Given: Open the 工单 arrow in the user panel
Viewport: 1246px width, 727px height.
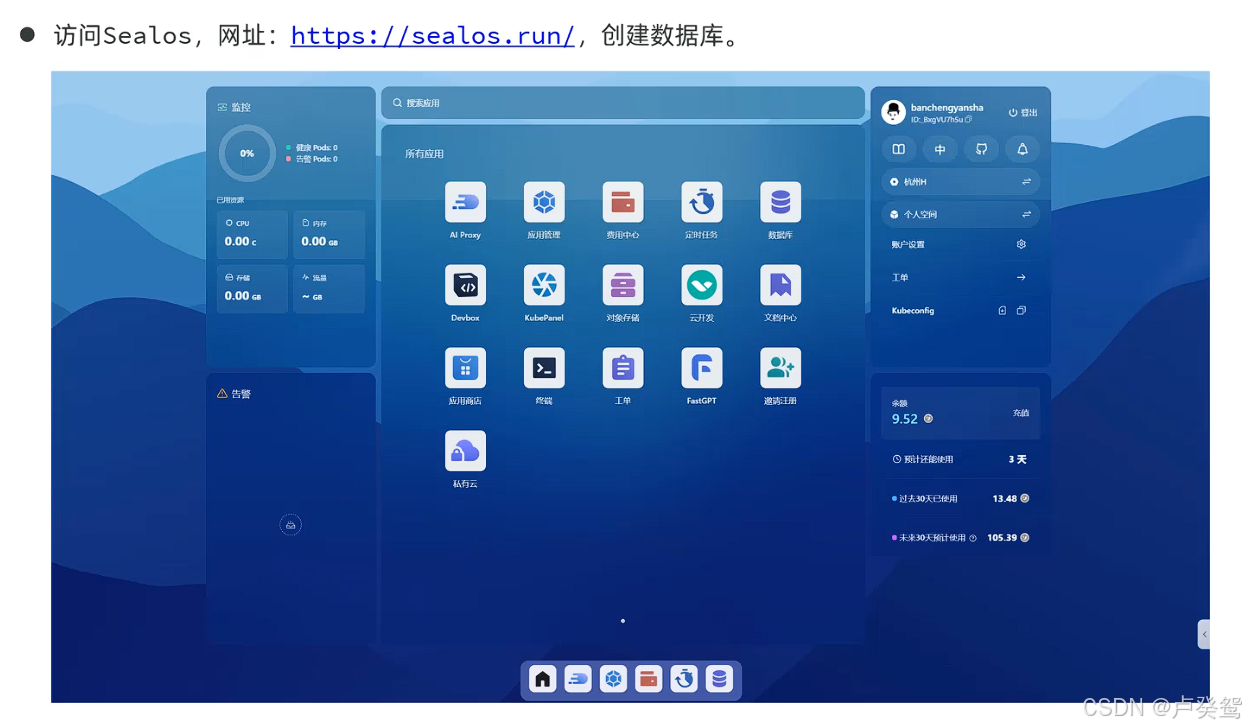Looking at the screenshot, I should 1021,277.
